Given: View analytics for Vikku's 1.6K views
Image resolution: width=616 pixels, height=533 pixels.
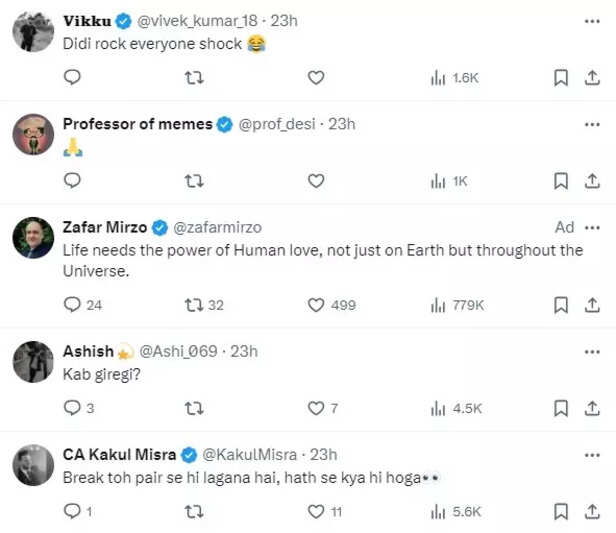Looking at the screenshot, I should click(x=457, y=77).
